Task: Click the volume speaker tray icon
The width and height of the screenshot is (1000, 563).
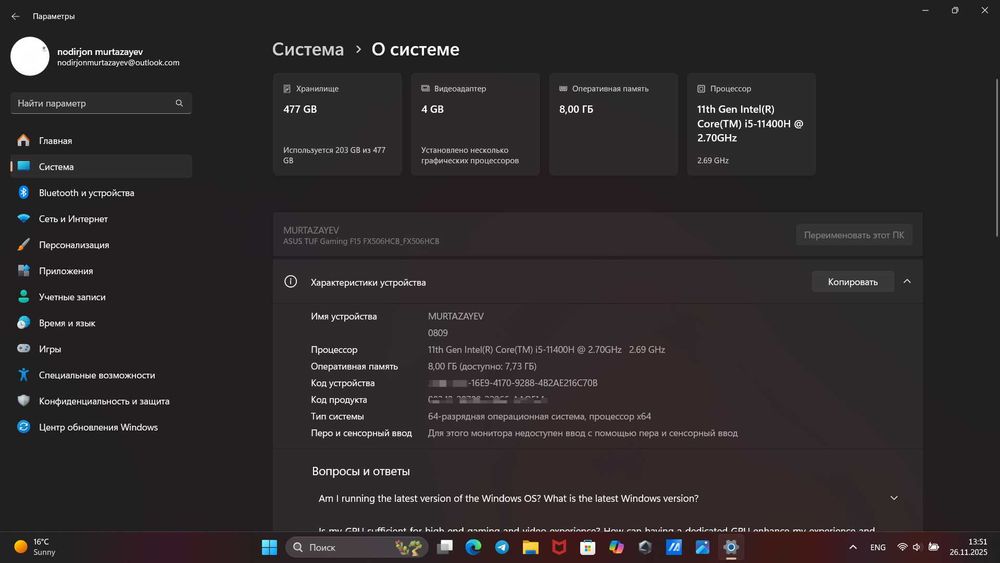Action: tap(916, 547)
